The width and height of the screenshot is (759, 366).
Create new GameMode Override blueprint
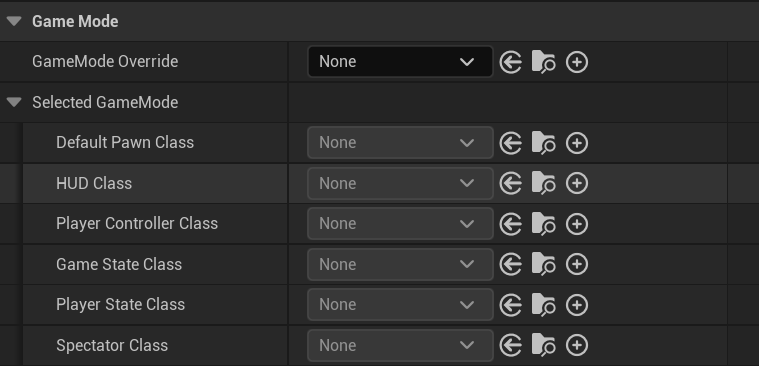pyautogui.click(x=577, y=62)
